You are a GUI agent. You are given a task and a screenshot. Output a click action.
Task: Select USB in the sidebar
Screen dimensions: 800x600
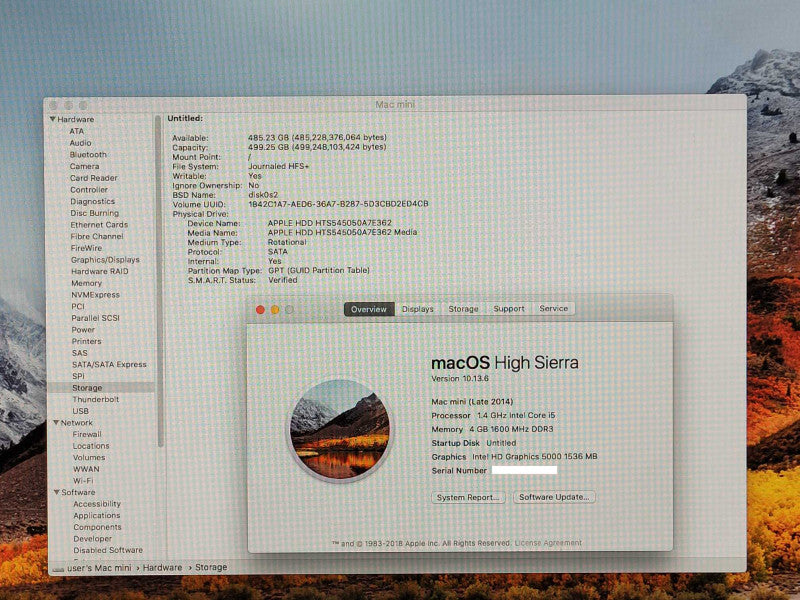81,411
